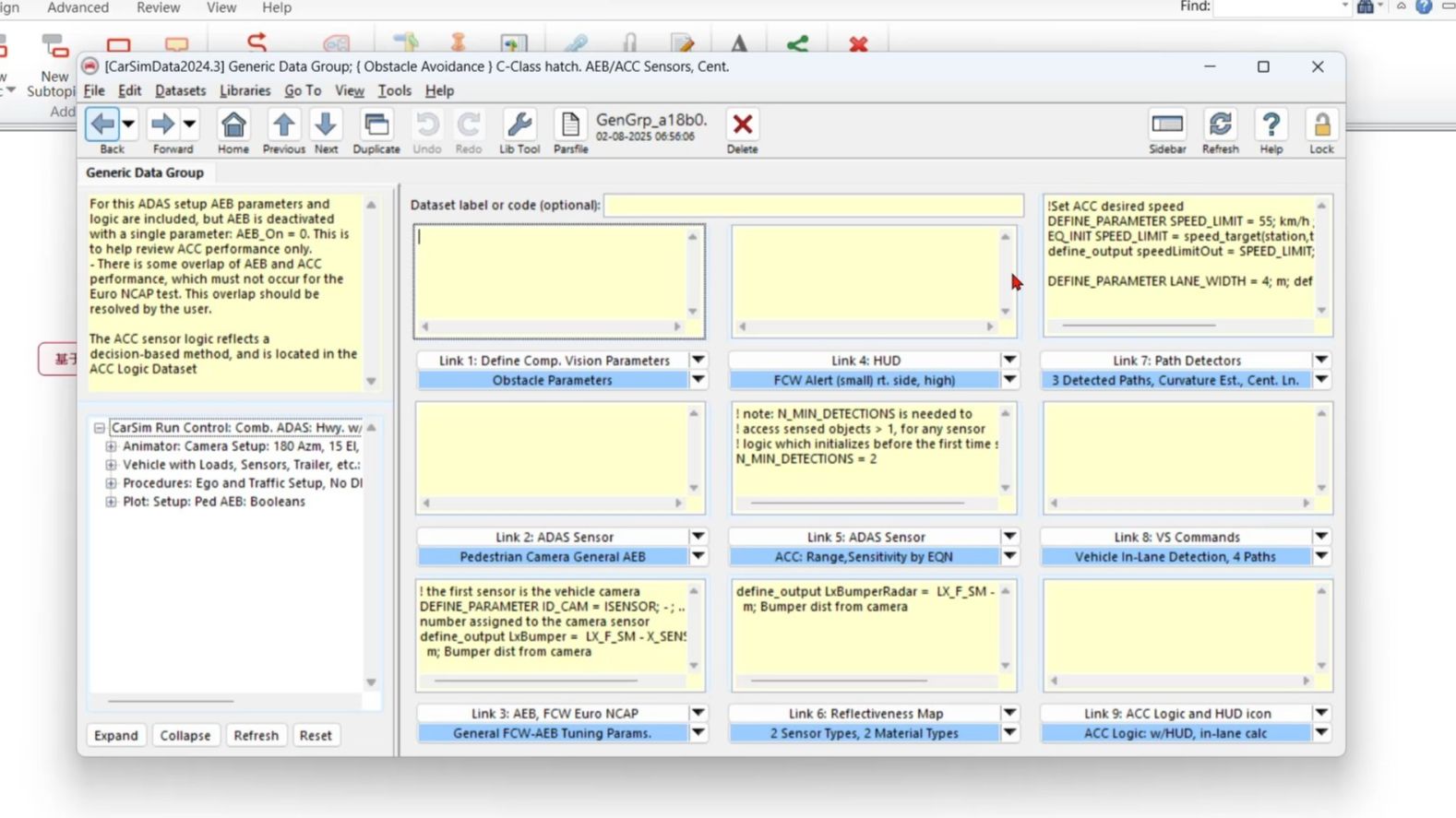Open the Lib Tool wrench icon
The width and height of the screenshot is (1456, 818).
coord(519,124)
